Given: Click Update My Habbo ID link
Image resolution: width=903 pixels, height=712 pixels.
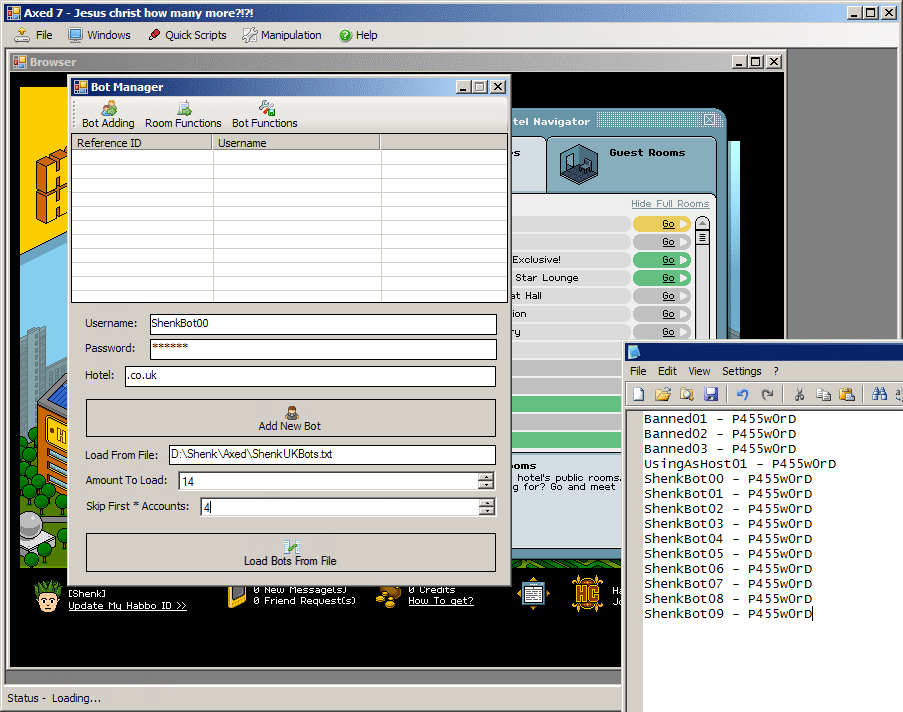Looking at the screenshot, I should pos(127,605).
